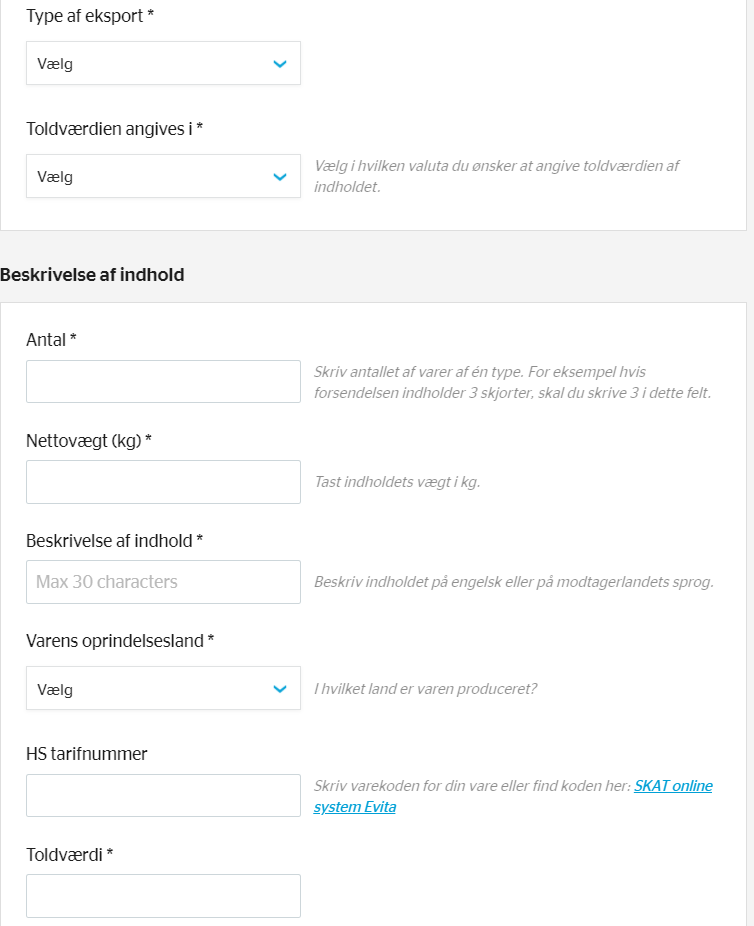Click the Beskrivelse af indhold section heading
754x926 pixels.
(92, 275)
